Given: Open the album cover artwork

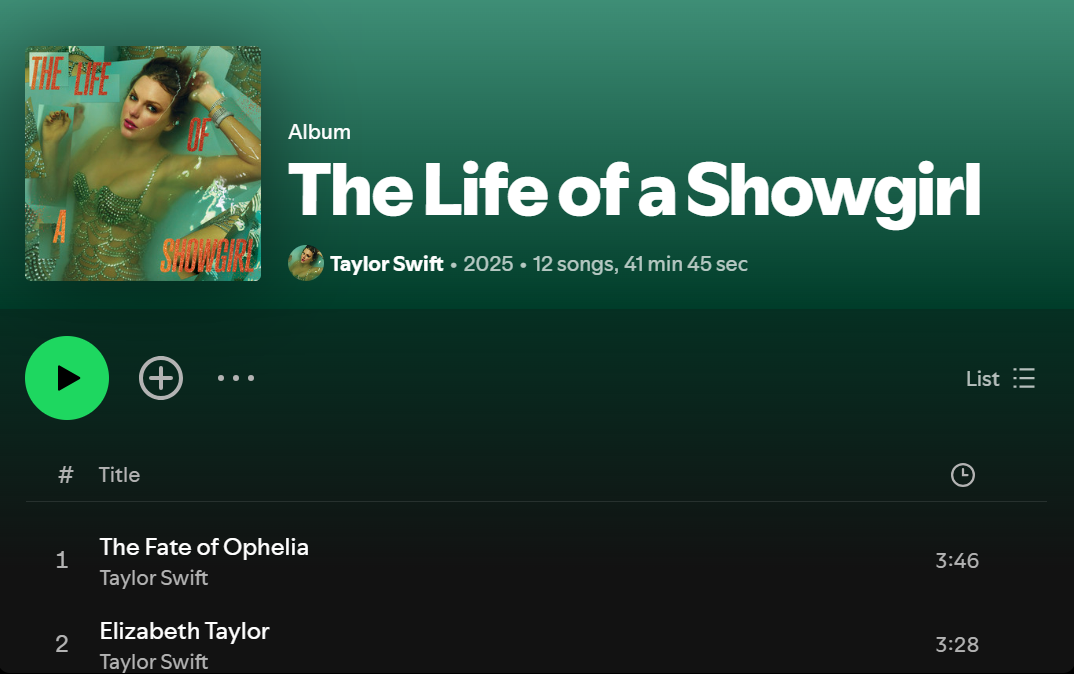Looking at the screenshot, I should tap(142, 163).
